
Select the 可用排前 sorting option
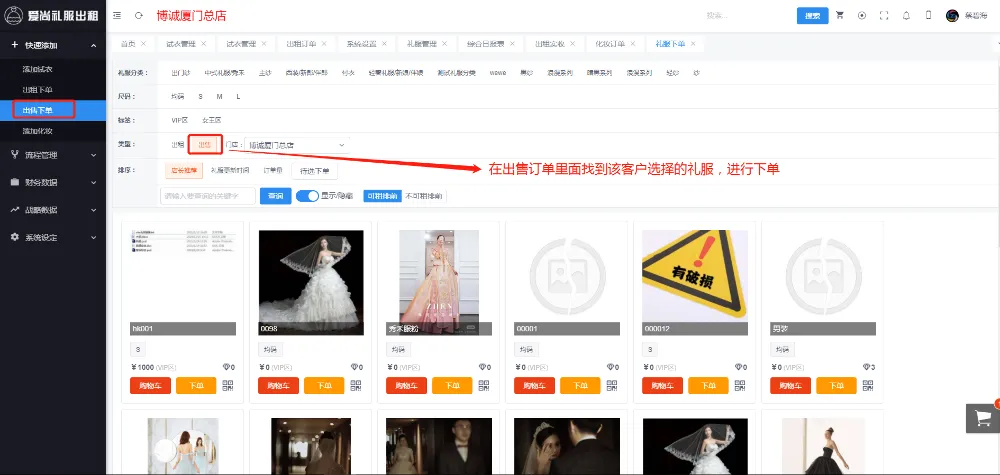coord(381,196)
